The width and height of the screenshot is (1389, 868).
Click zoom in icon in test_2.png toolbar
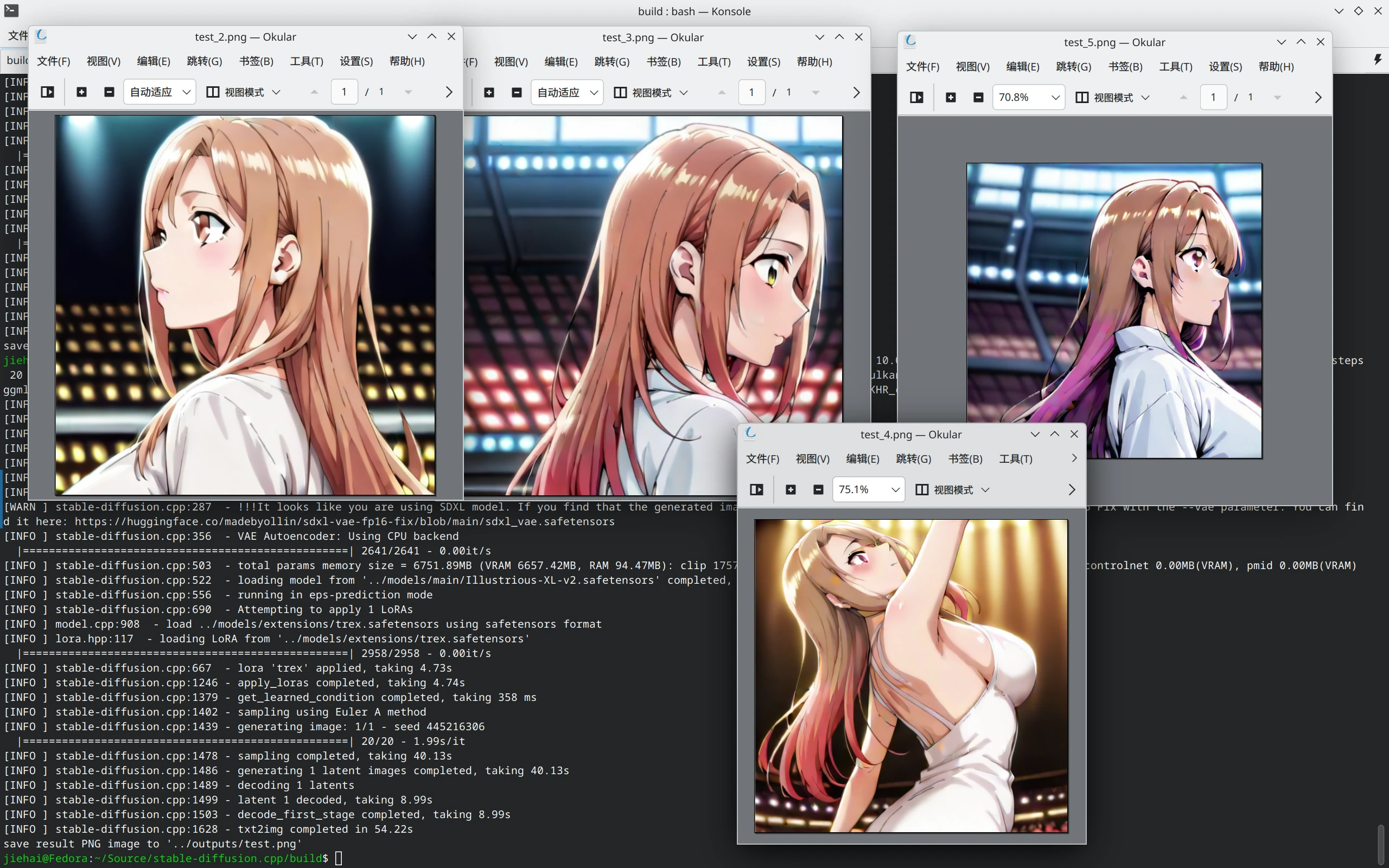click(81, 92)
